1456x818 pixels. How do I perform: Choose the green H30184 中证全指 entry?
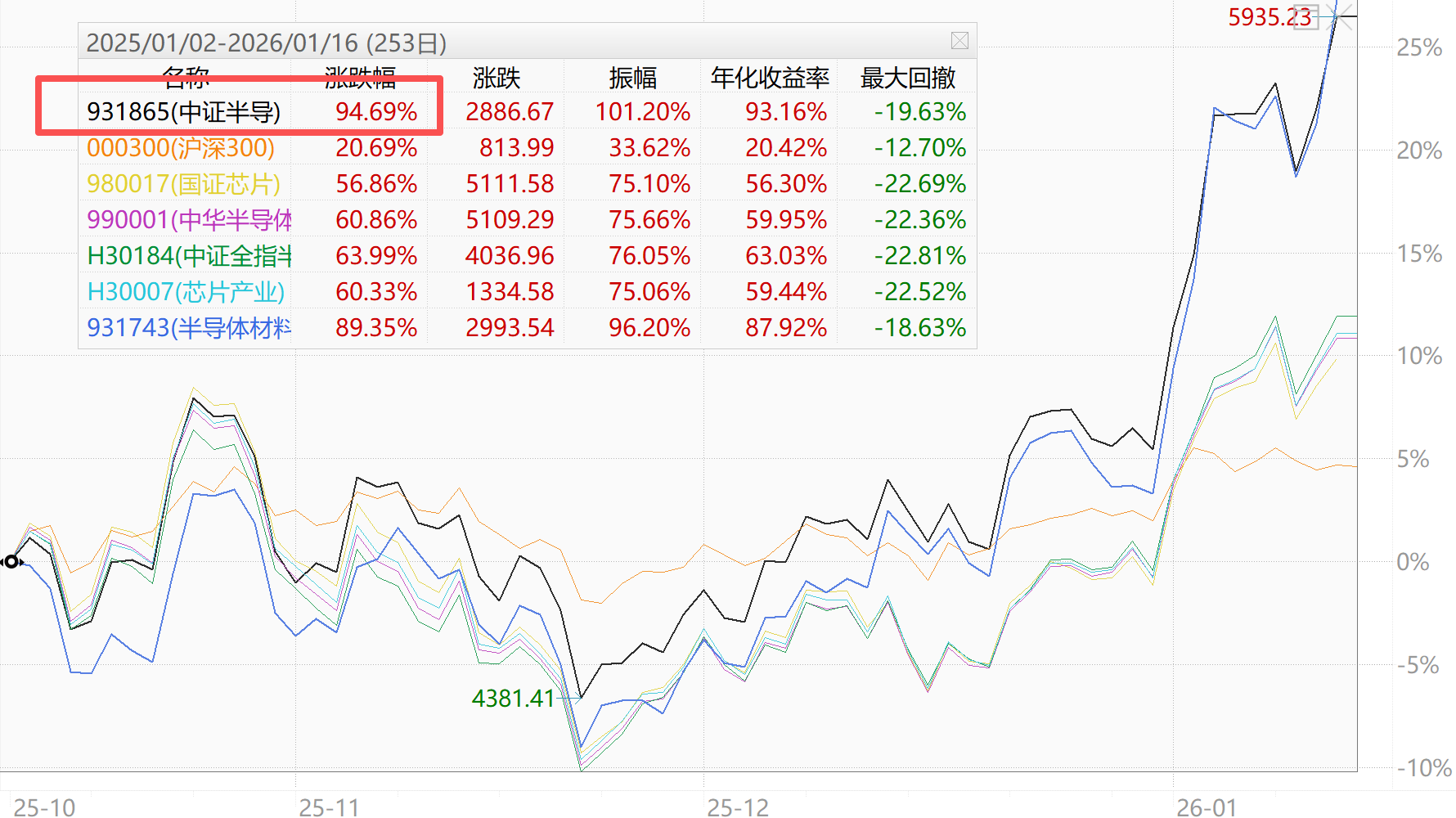click(x=189, y=256)
